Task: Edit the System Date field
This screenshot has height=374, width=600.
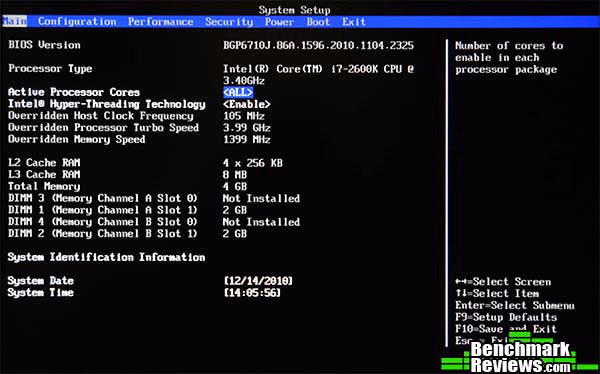Action: (x=258, y=281)
